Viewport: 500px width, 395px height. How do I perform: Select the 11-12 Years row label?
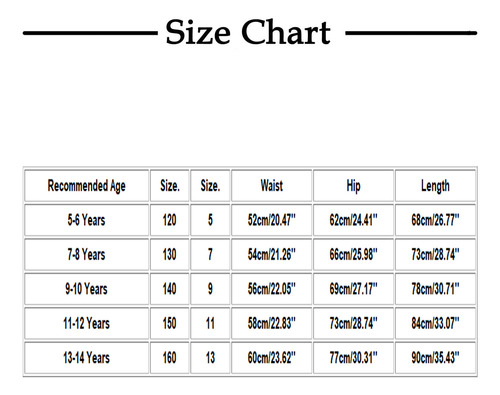[x=87, y=323]
